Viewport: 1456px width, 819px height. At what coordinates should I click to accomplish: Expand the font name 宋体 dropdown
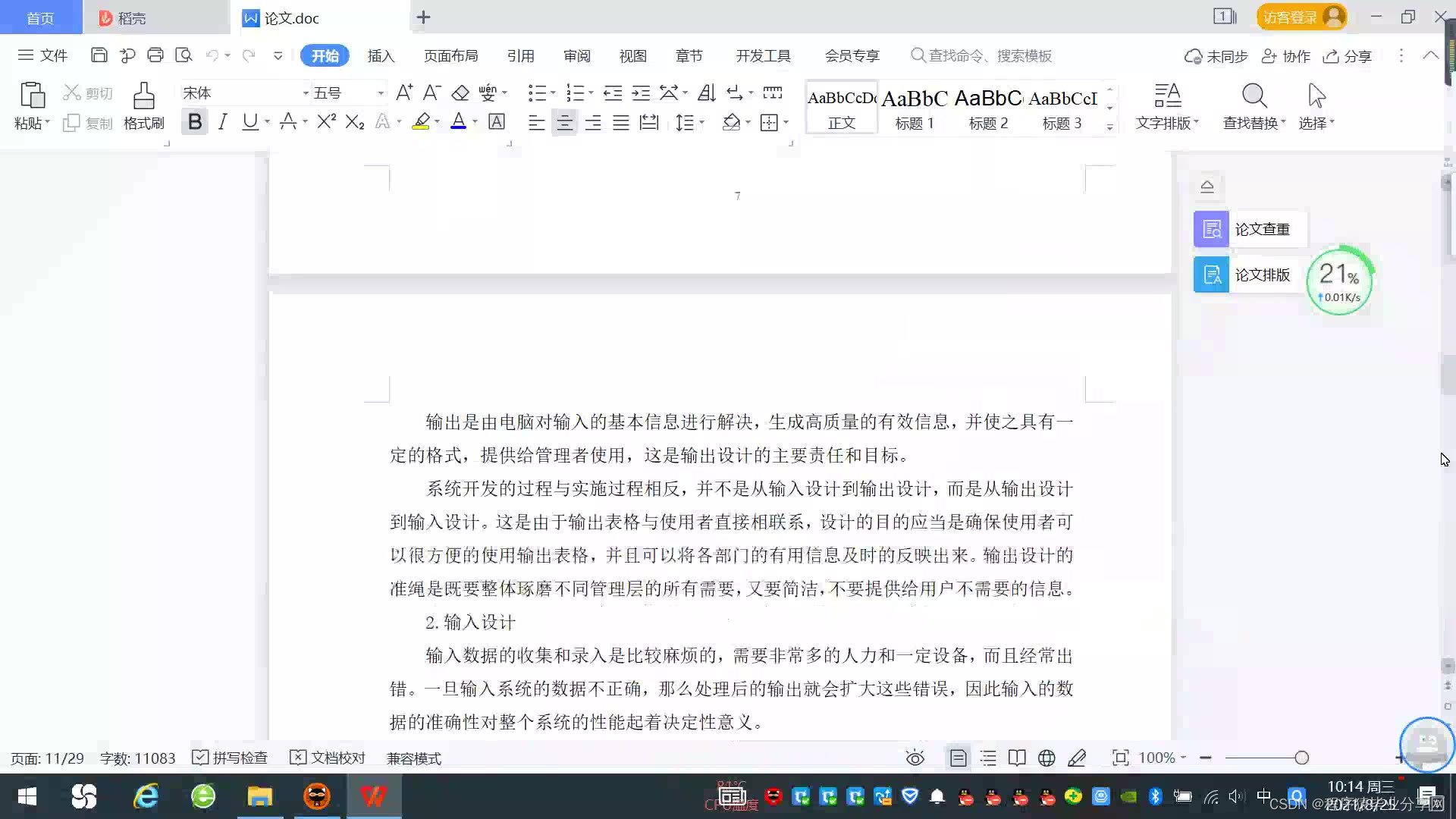306,93
